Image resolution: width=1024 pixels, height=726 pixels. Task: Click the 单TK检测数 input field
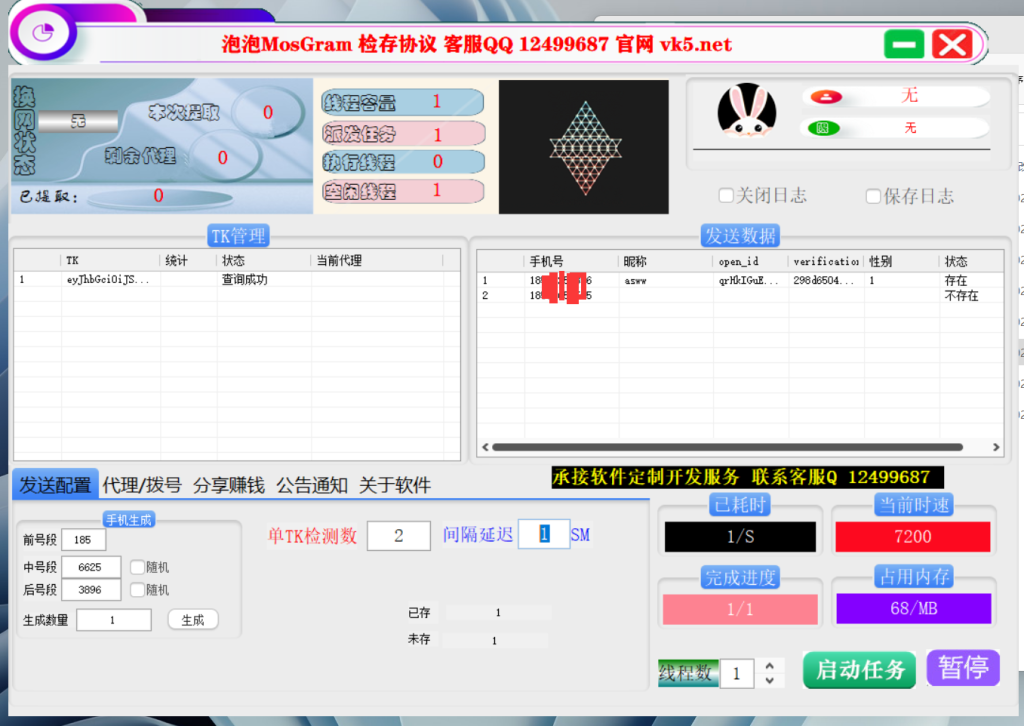[x=399, y=536]
